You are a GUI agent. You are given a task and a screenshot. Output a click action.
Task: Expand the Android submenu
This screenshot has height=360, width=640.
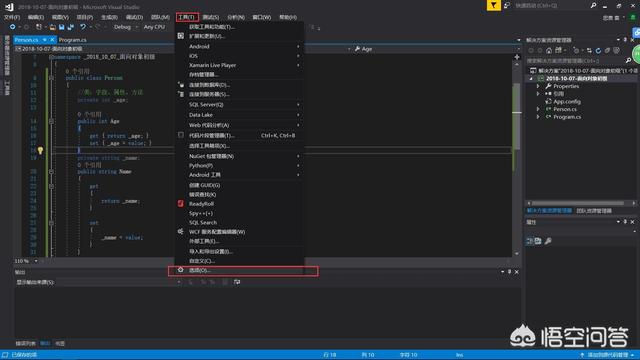click(x=240, y=47)
